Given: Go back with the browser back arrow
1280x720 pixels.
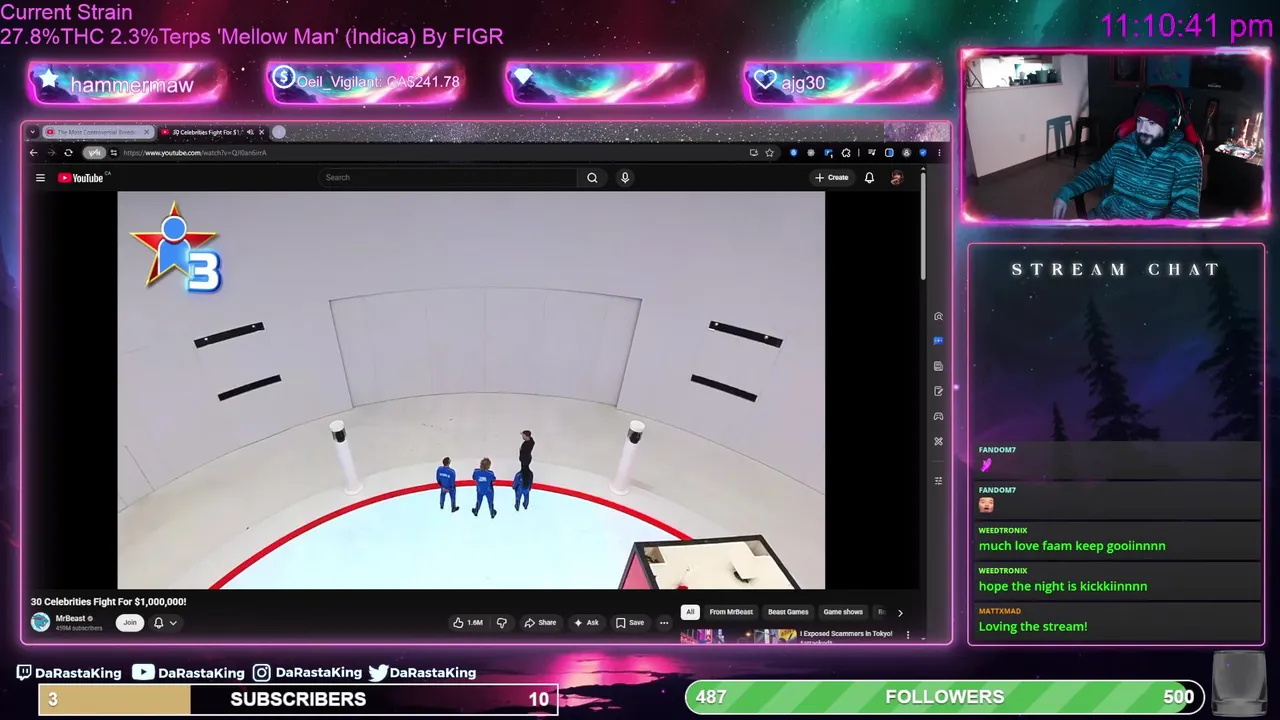Looking at the screenshot, I should pos(33,153).
